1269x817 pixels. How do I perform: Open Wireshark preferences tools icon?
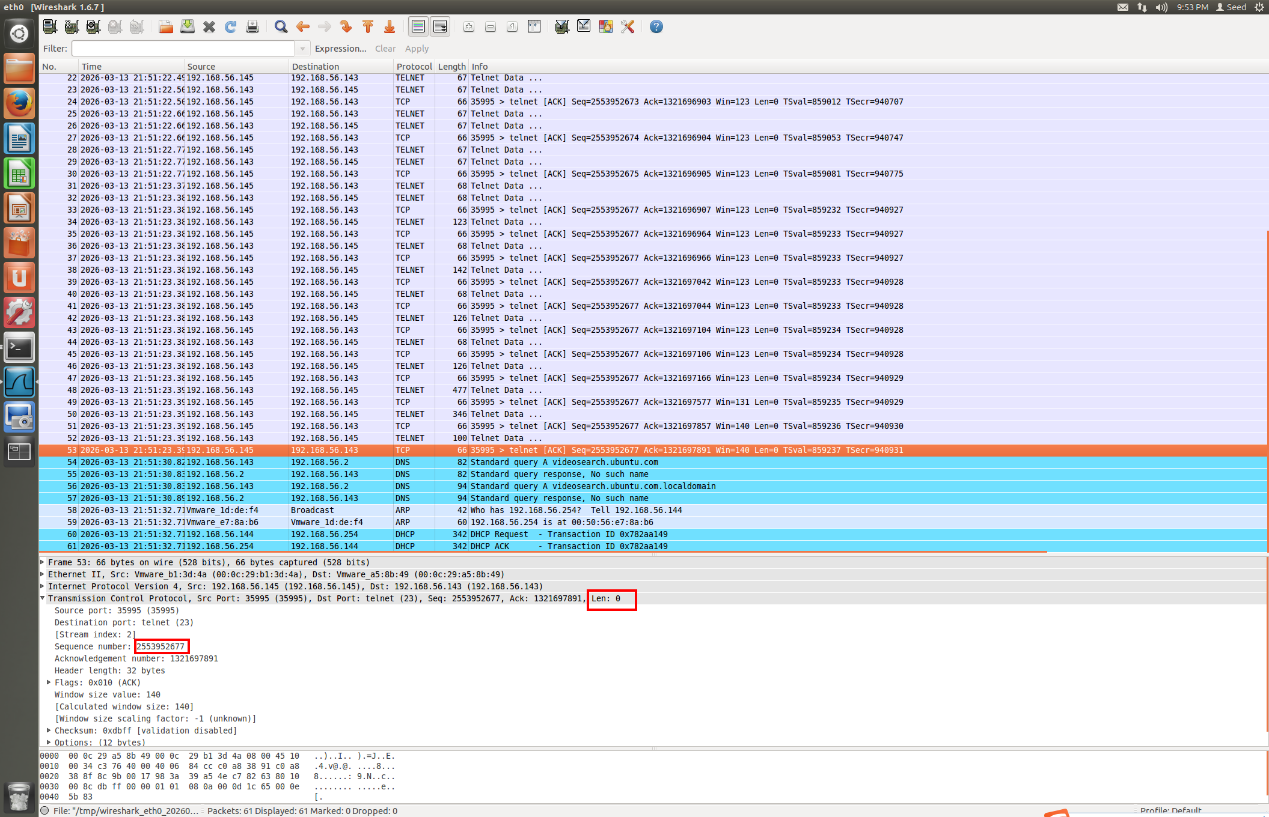point(627,27)
